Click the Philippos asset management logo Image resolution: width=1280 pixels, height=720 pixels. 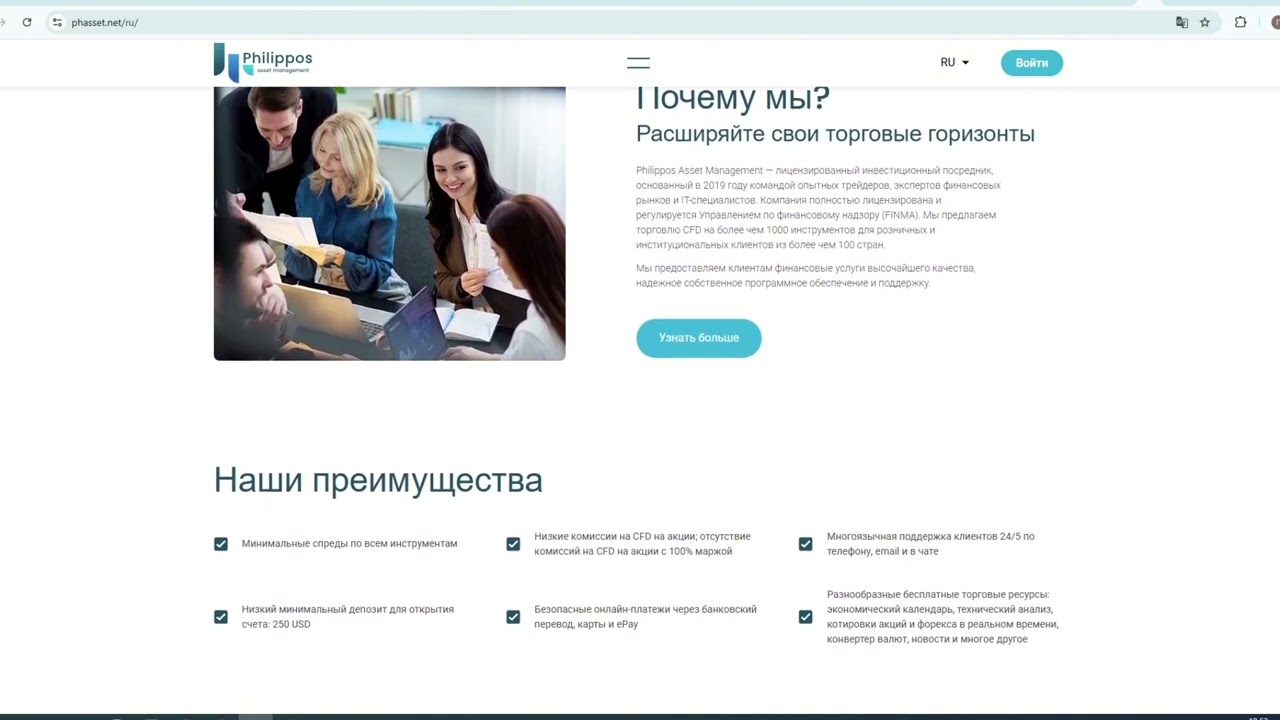click(263, 62)
